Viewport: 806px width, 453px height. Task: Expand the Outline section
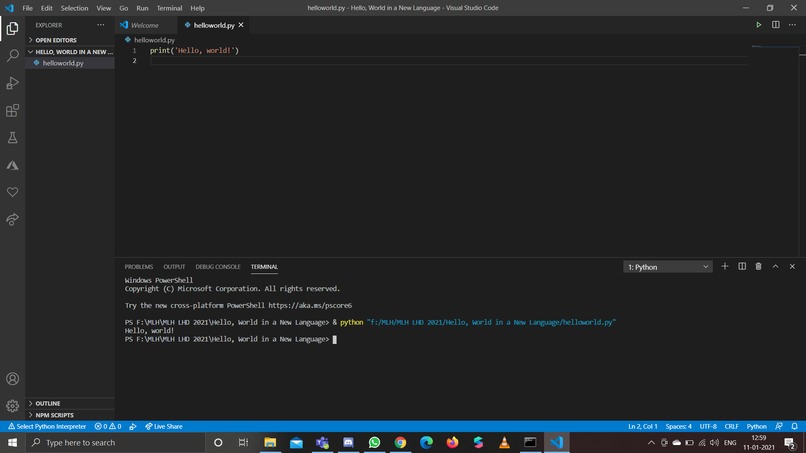70,403
